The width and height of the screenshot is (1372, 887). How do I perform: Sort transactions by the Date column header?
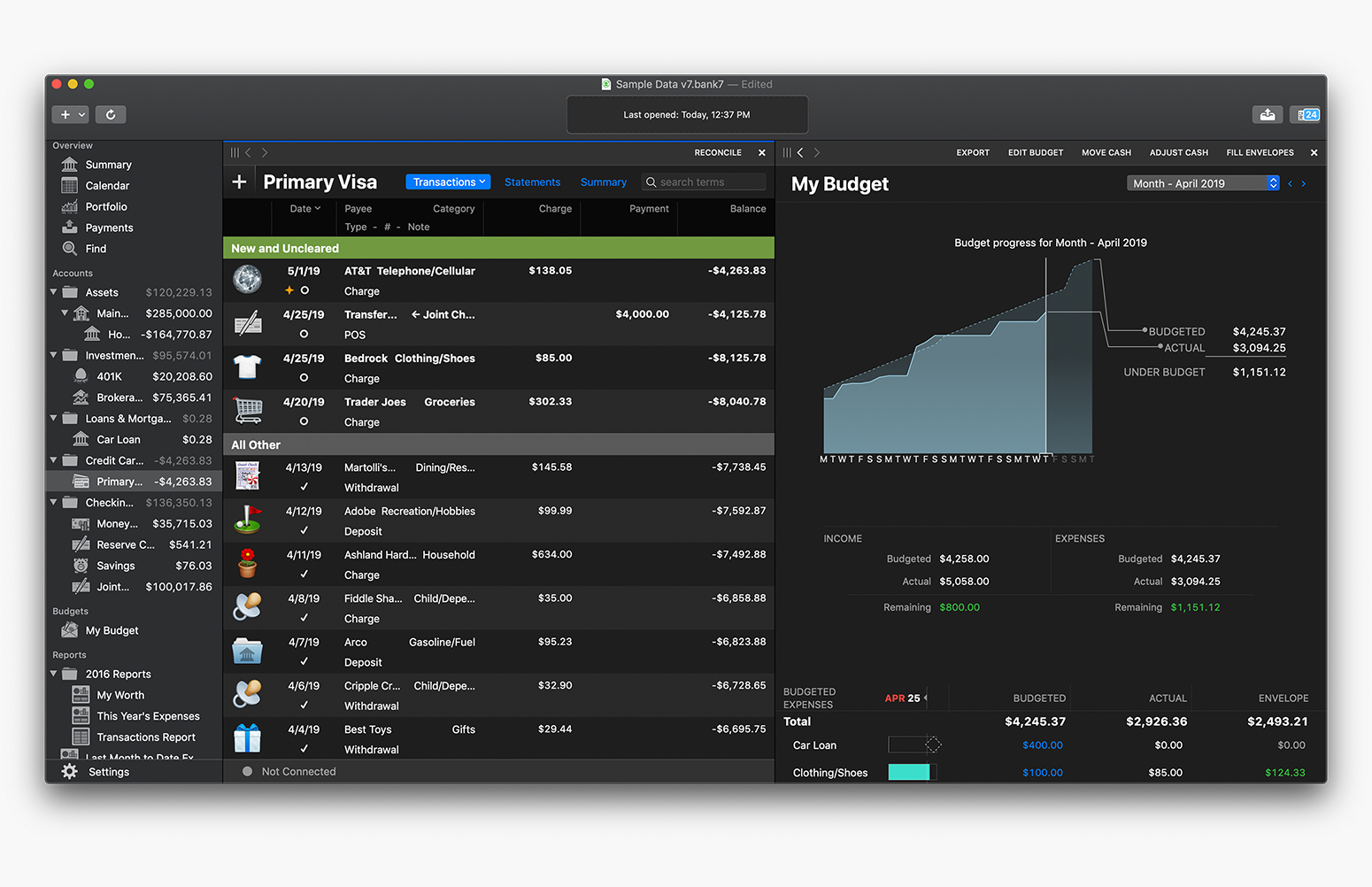point(304,209)
